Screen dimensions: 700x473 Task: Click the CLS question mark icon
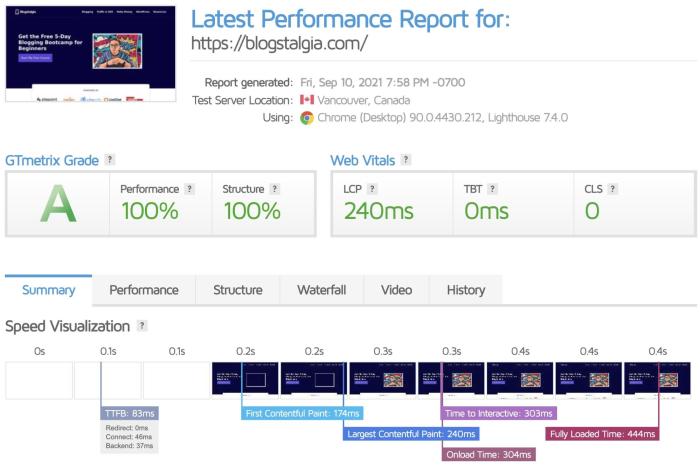pos(612,189)
